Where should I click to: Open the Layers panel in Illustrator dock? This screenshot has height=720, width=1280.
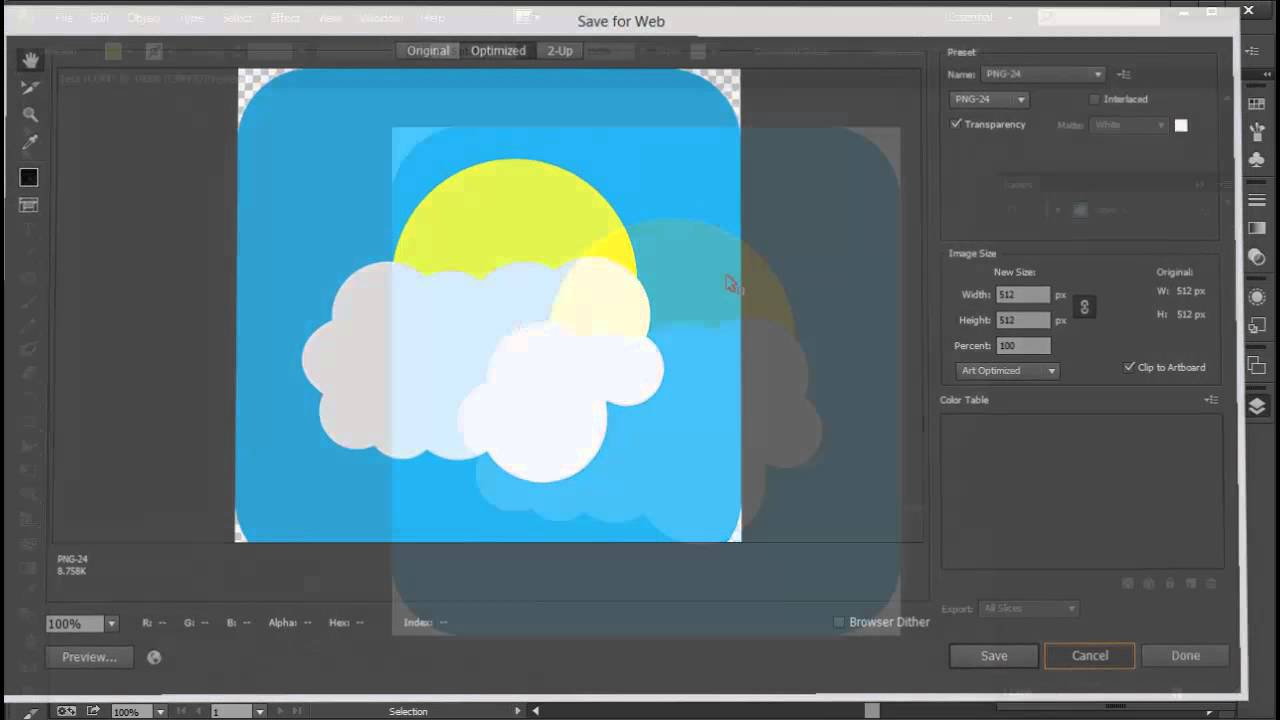pos(1257,406)
